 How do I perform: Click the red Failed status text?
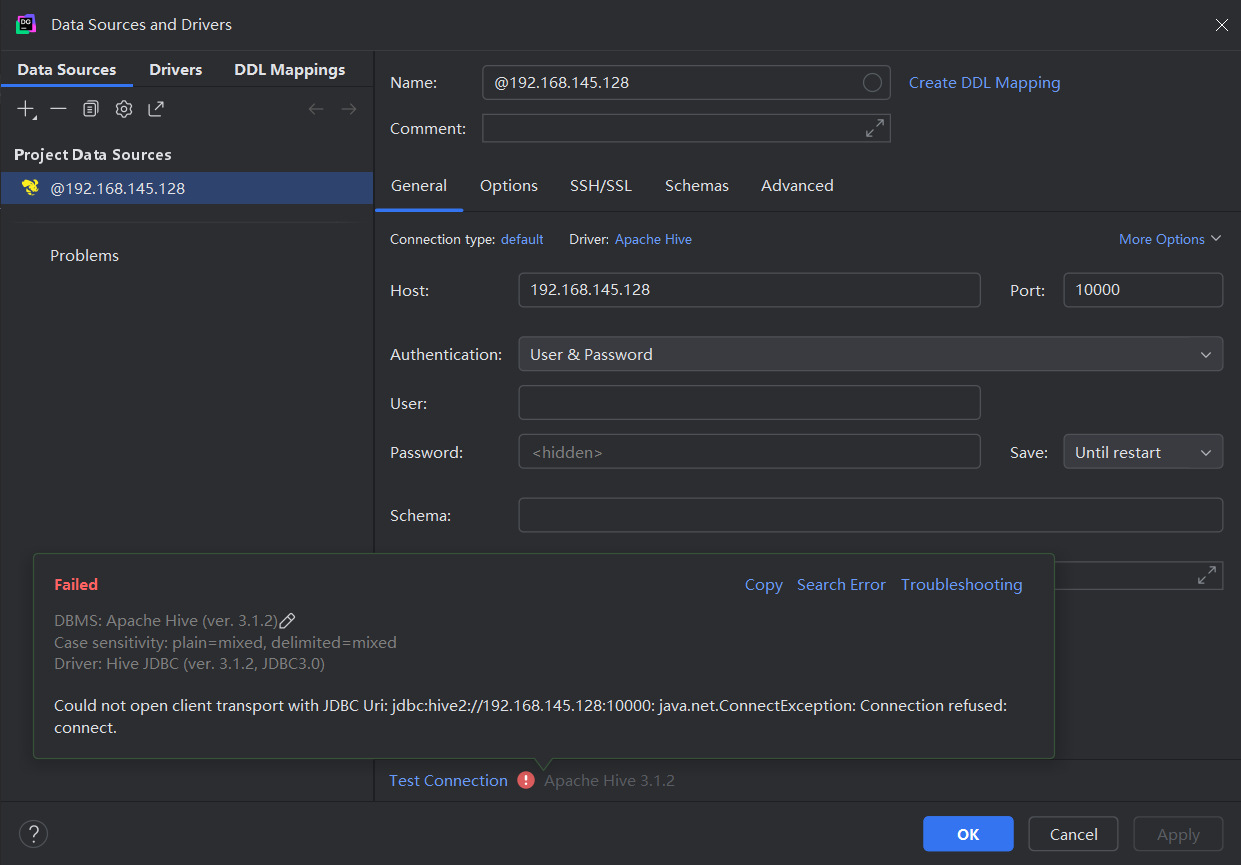[76, 585]
